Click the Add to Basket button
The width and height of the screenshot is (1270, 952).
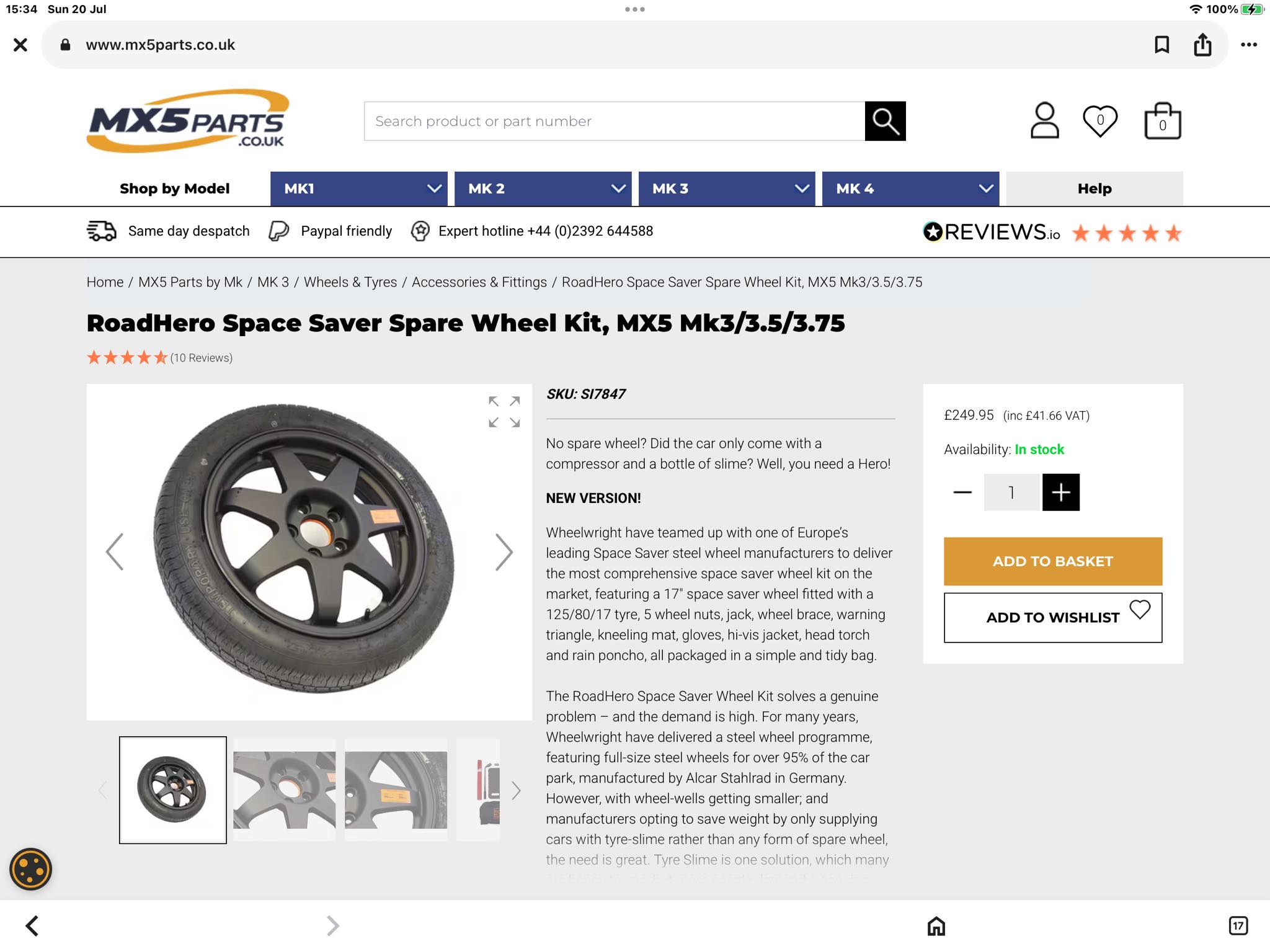tap(1053, 561)
